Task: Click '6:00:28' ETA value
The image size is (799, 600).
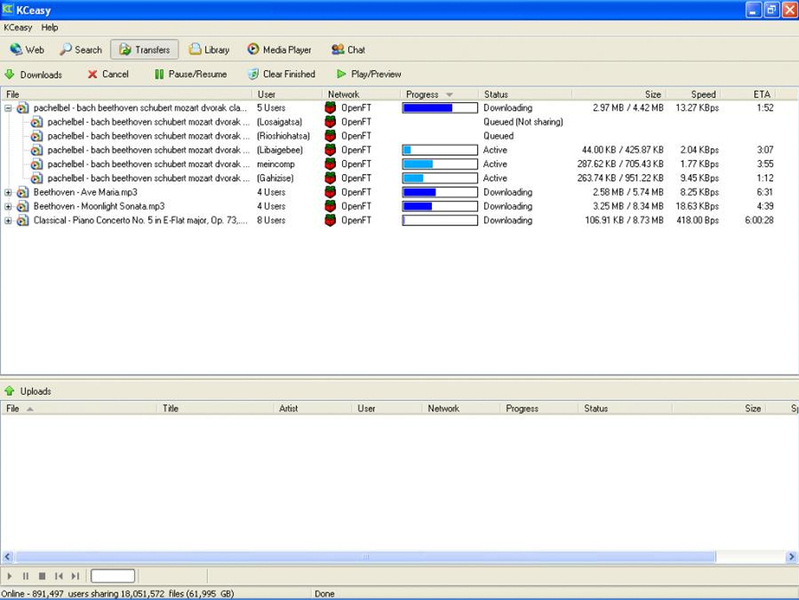Action: [759, 221]
